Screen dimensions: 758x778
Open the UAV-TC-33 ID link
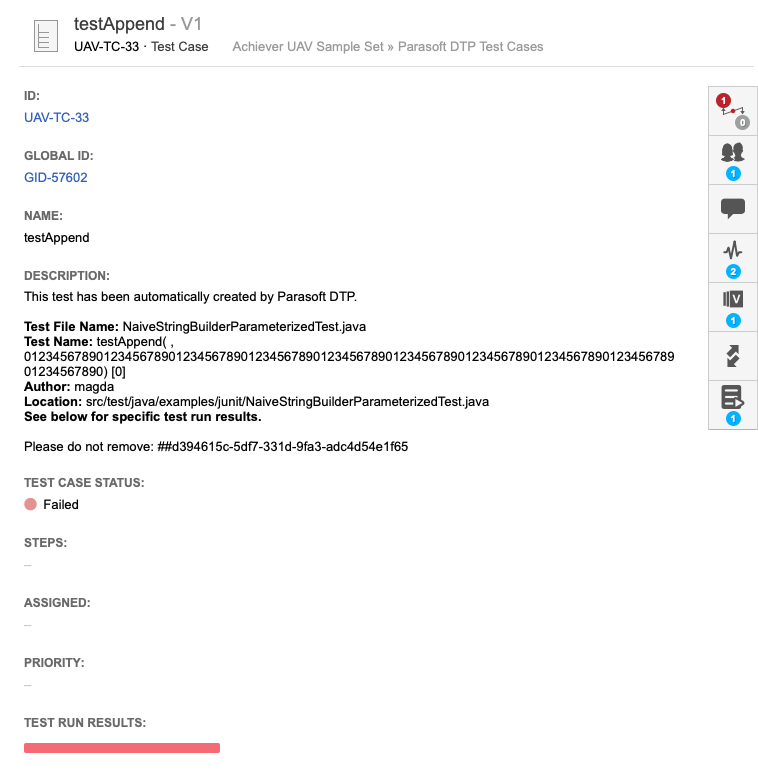click(57, 118)
